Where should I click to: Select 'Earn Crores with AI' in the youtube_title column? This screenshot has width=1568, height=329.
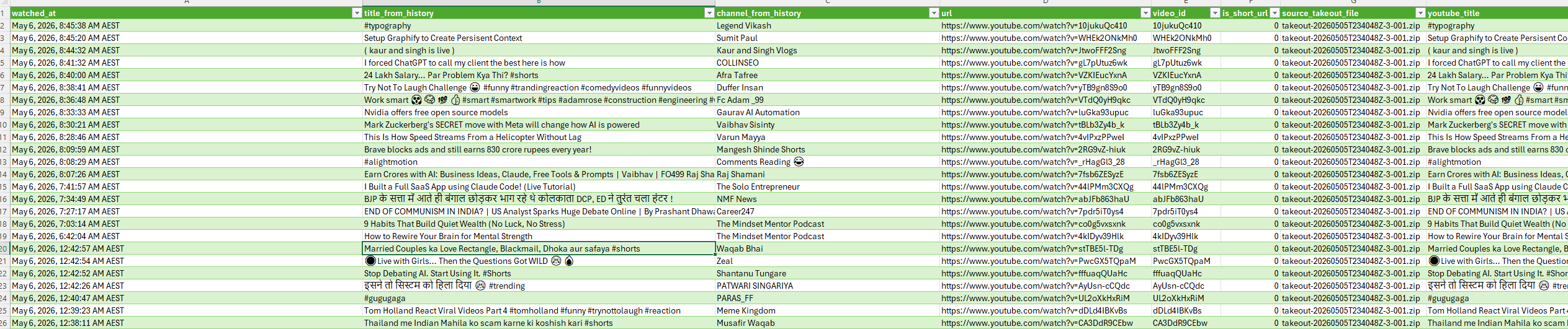(x=1497, y=174)
